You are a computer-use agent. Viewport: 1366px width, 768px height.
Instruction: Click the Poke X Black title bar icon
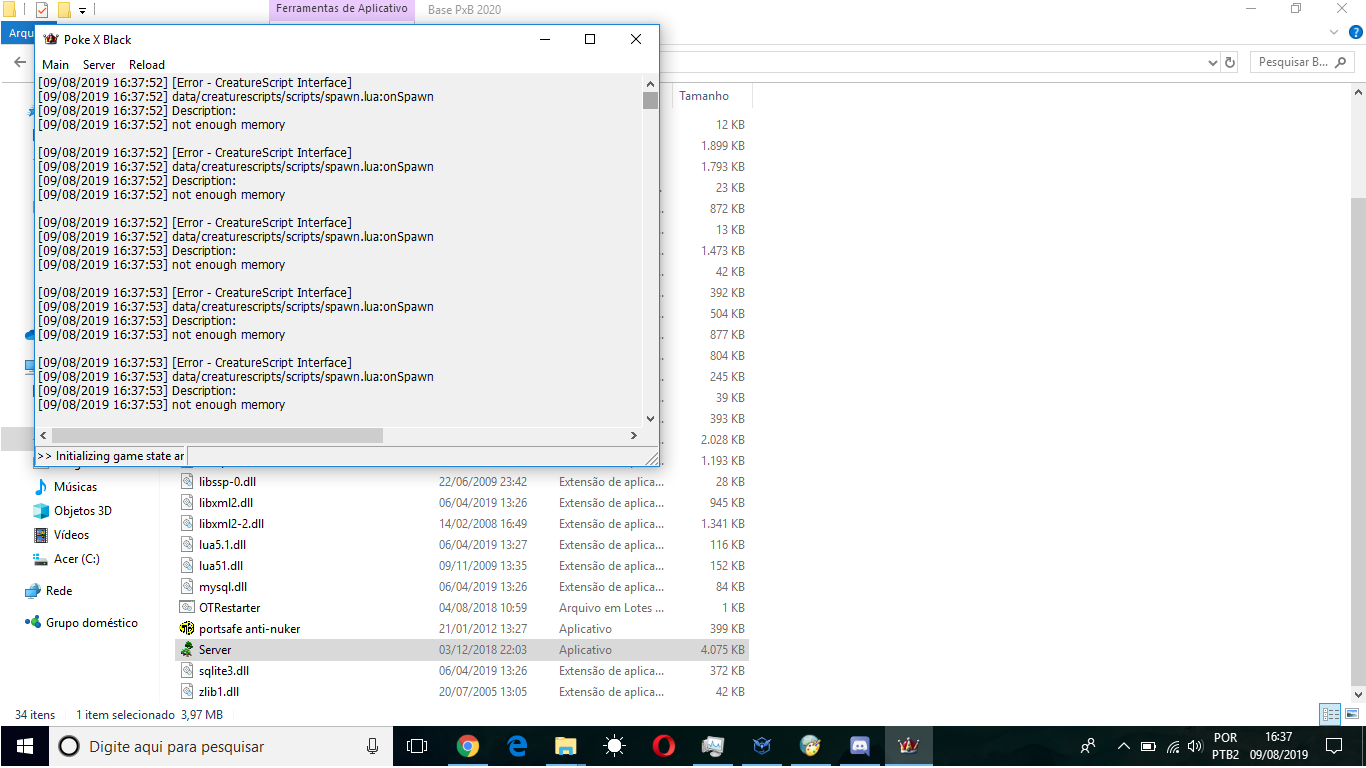coord(51,39)
